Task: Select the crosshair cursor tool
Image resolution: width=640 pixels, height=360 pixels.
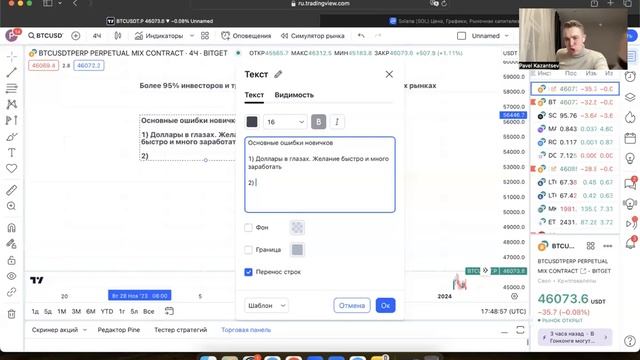Action: click(11, 56)
